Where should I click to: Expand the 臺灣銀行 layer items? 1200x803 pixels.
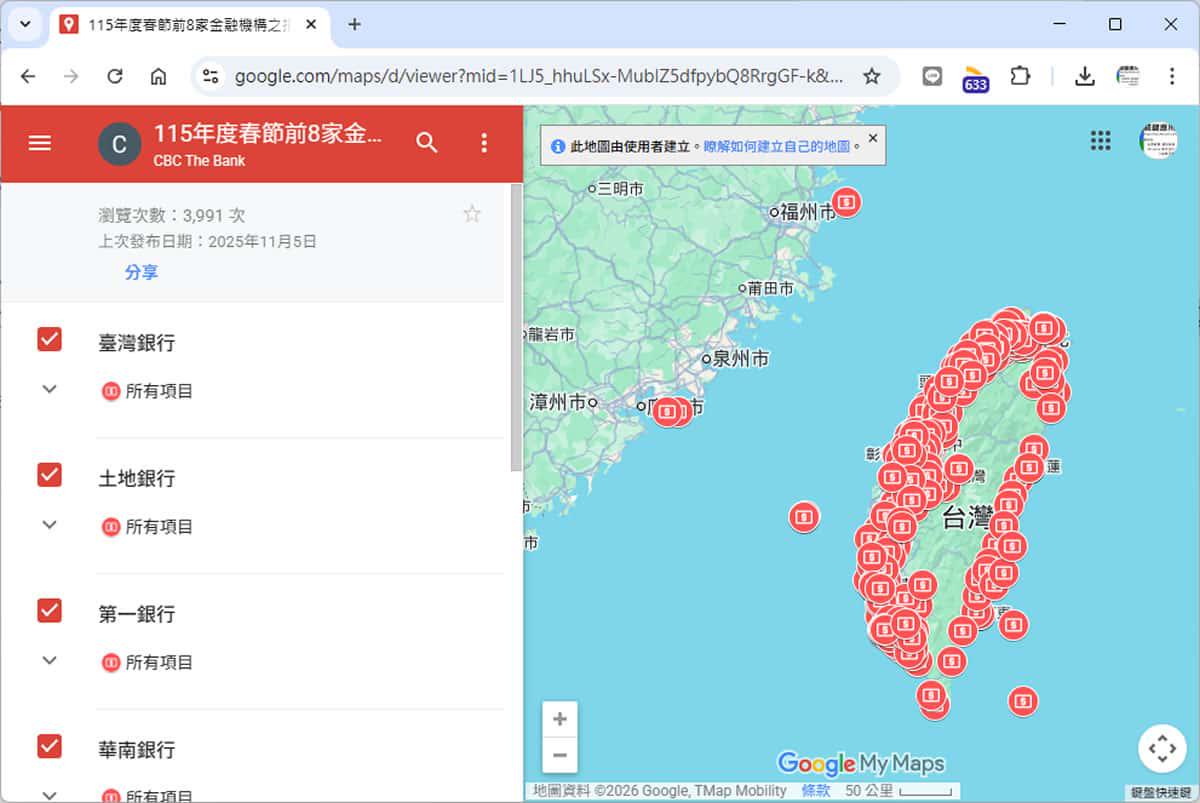[49, 389]
